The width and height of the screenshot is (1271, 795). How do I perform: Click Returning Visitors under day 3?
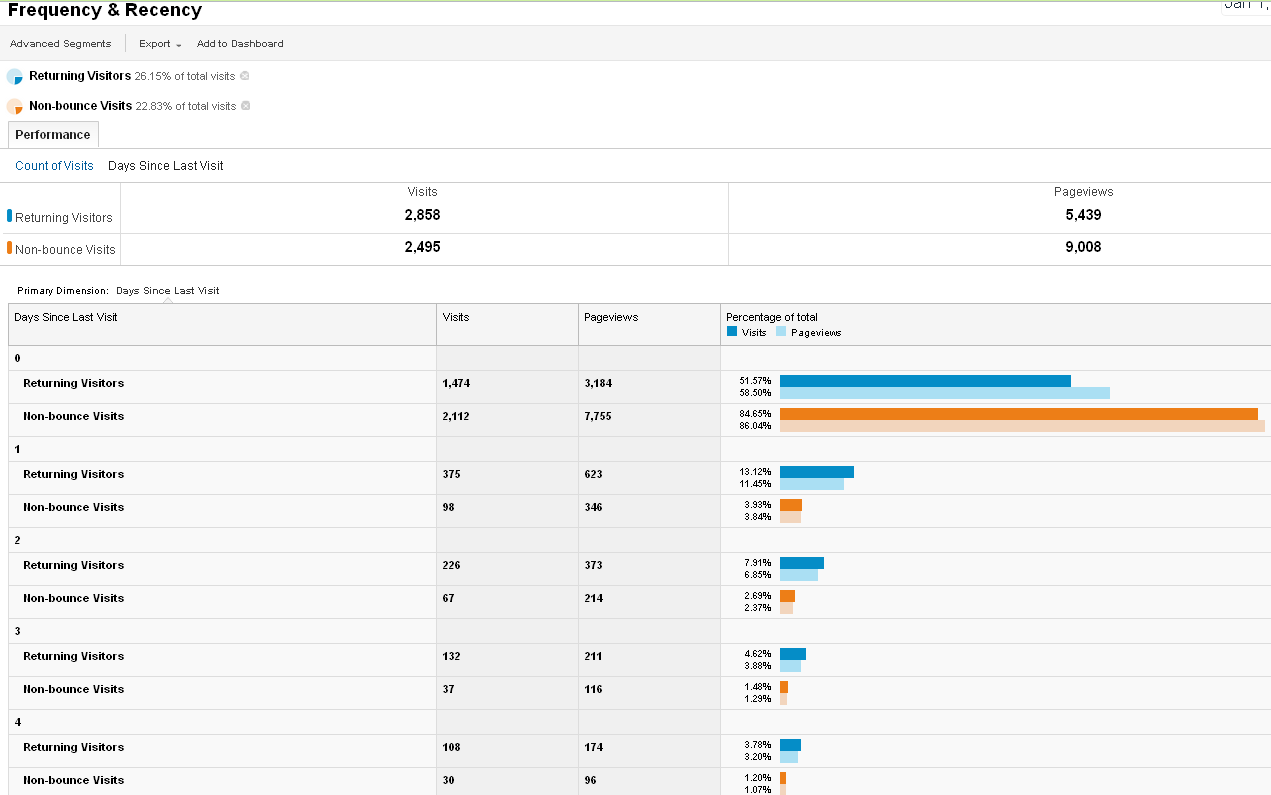[x=74, y=656]
